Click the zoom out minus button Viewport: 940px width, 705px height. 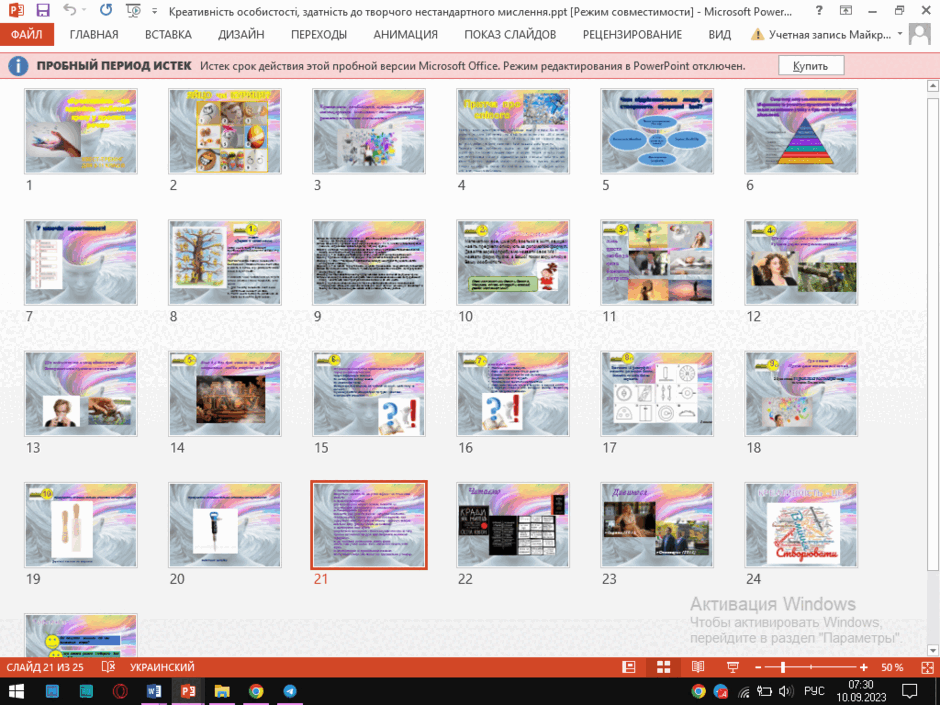click(x=758, y=667)
